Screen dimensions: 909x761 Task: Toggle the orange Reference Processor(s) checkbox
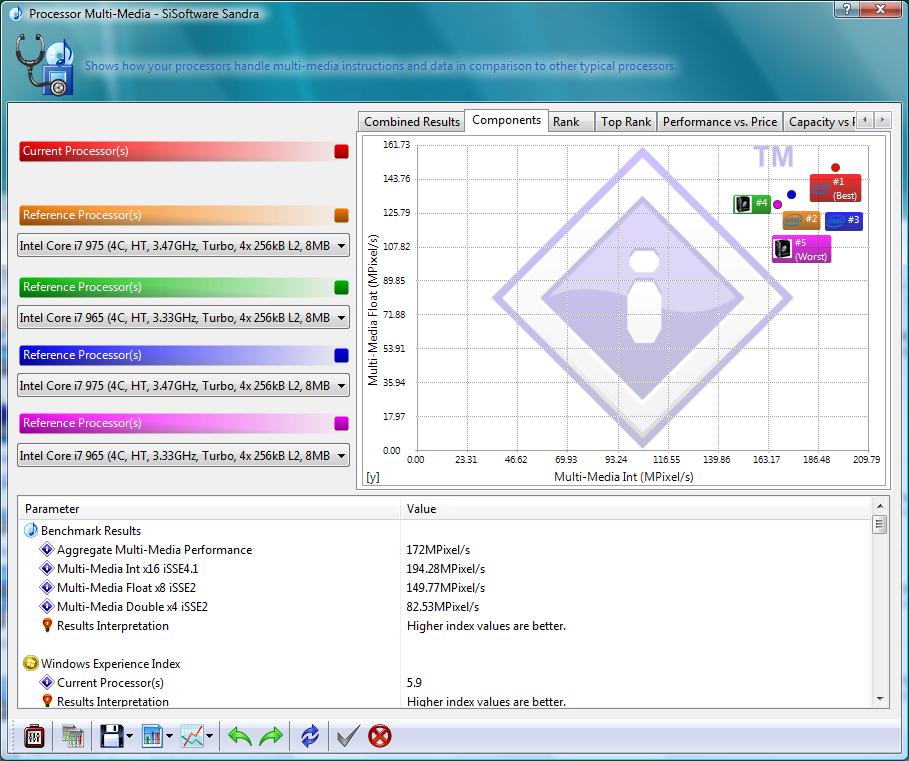pyautogui.click(x=341, y=216)
